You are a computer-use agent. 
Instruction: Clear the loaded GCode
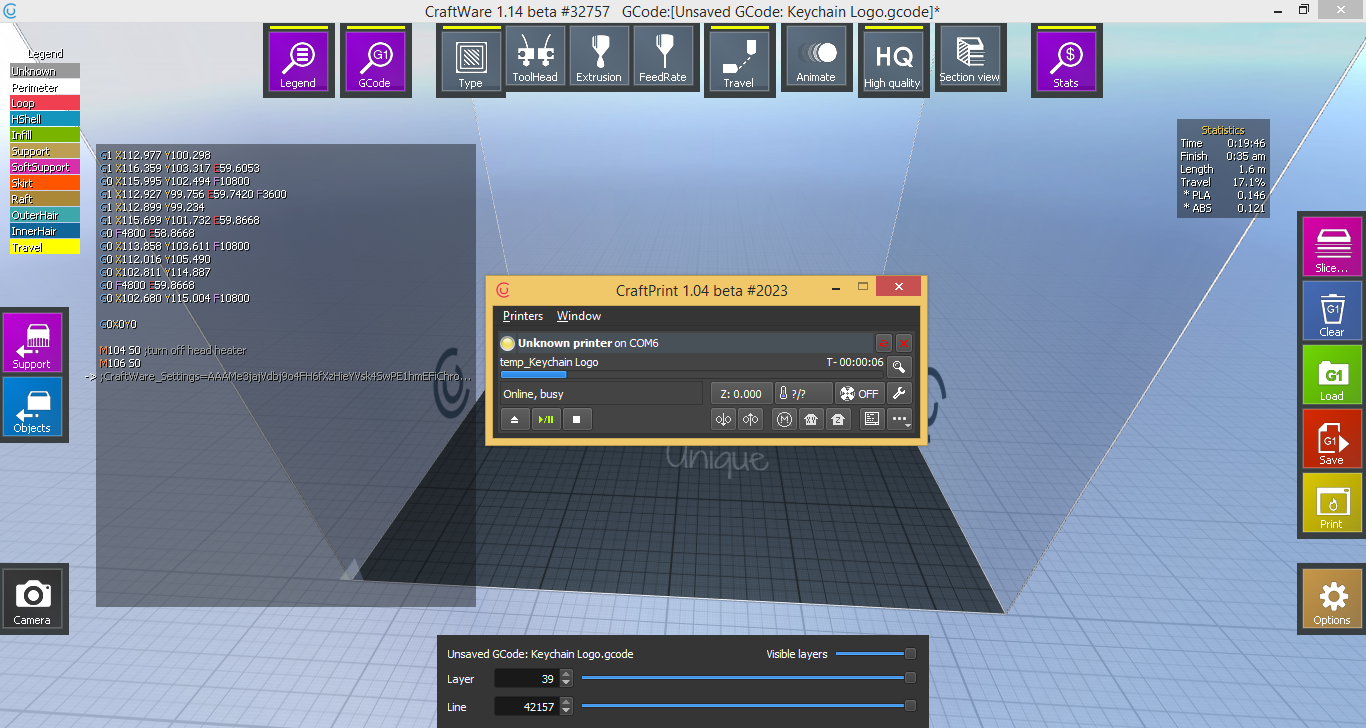(x=1332, y=311)
